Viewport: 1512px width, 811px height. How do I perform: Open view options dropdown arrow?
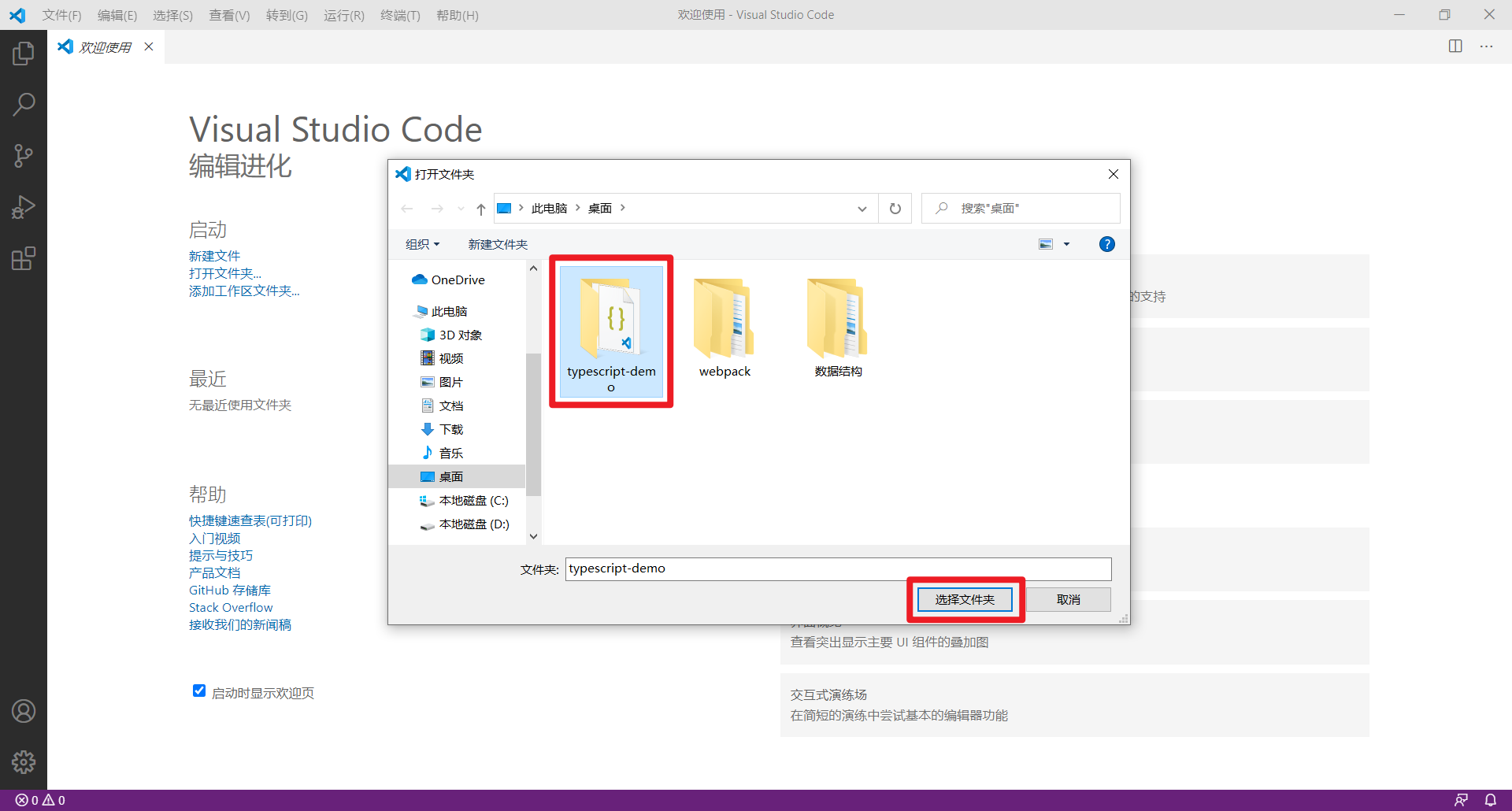pos(1066,244)
